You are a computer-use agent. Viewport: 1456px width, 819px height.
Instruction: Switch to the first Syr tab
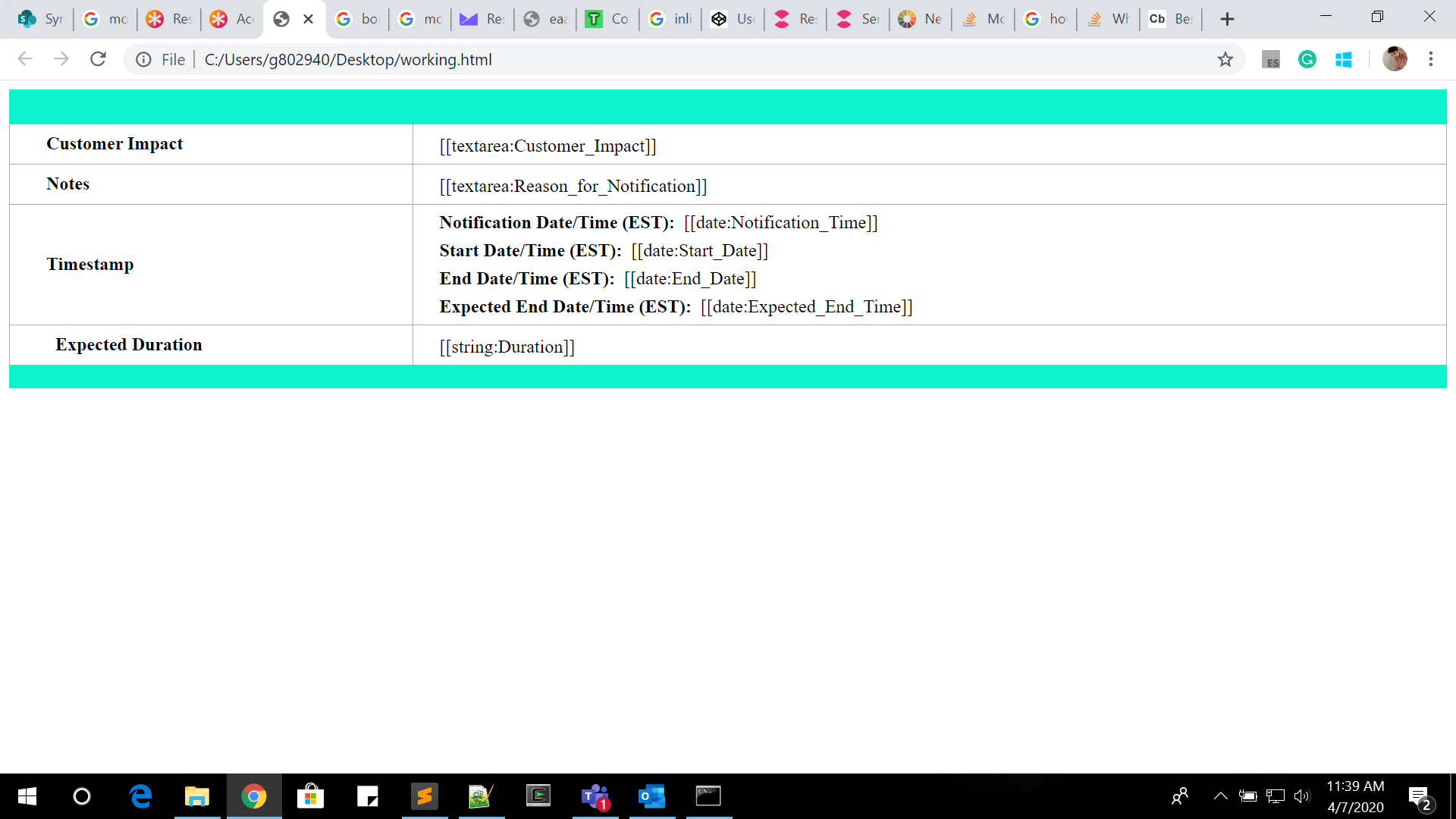pyautogui.click(x=41, y=19)
